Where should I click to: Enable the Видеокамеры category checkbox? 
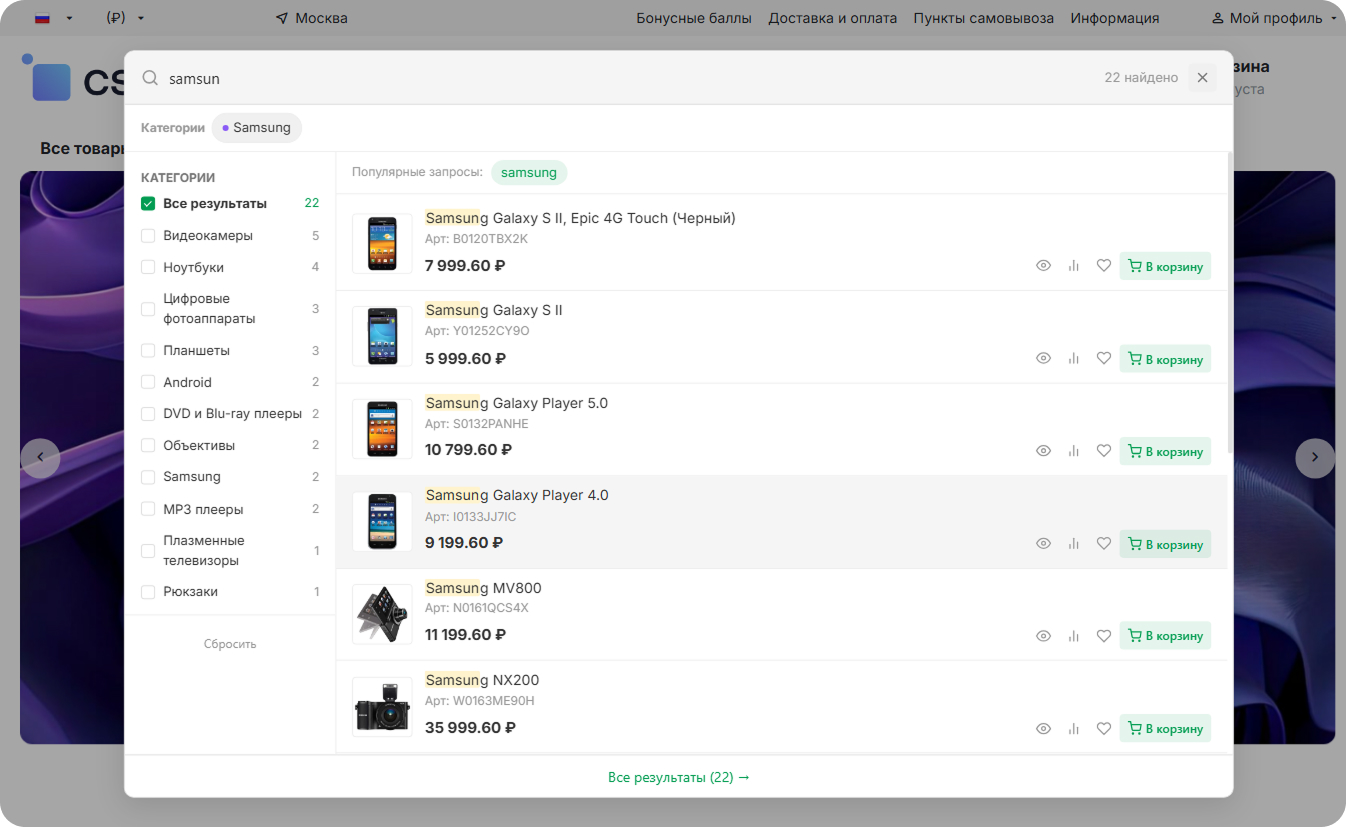(148, 236)
